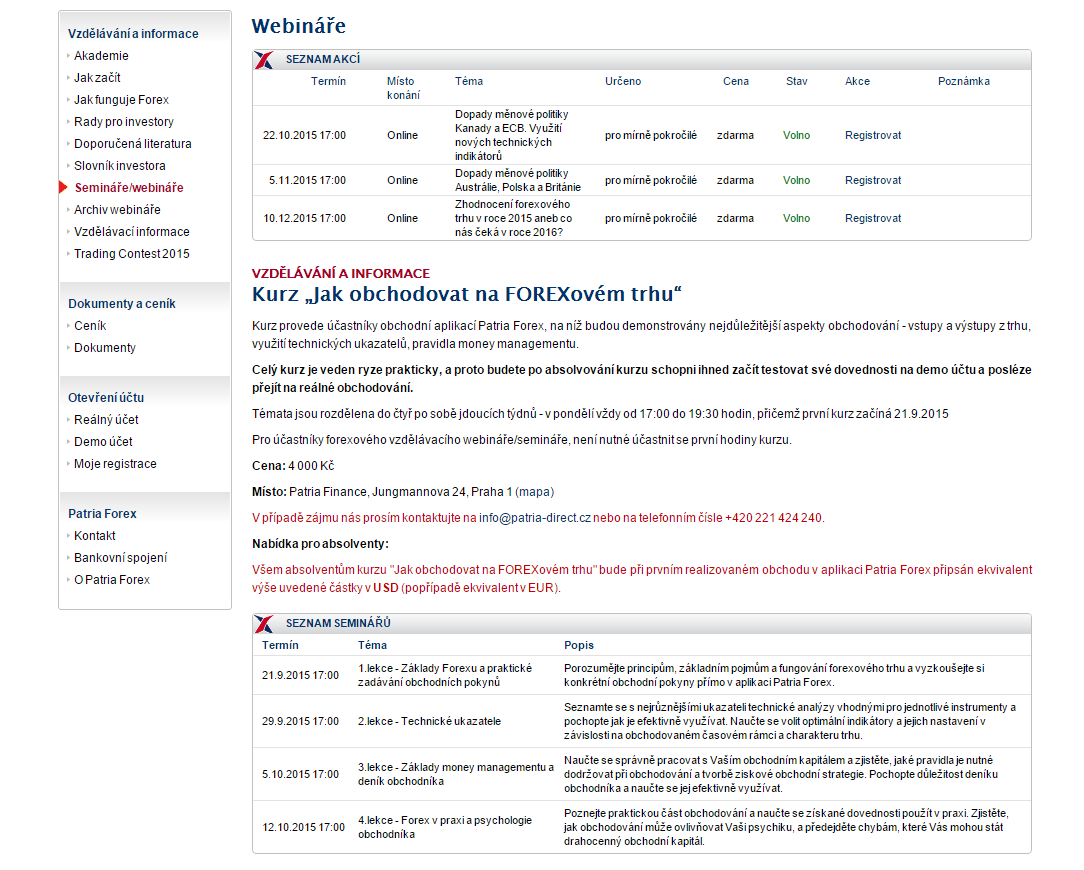Click seminar topic 3.lekce - Základy money managementu
The width and height of the screenshot is (1084, 870).
click(456, 775)
